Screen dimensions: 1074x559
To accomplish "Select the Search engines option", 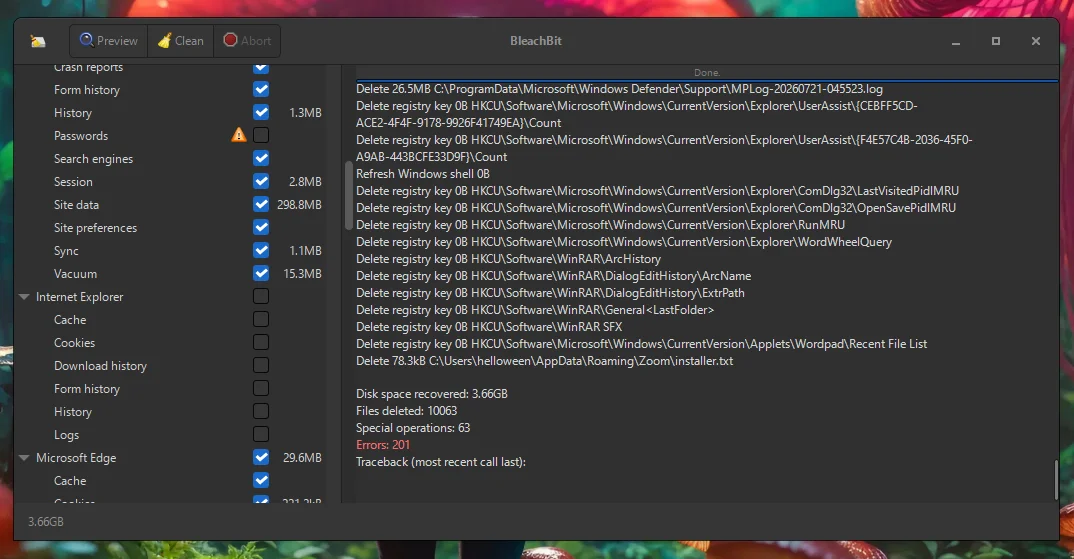I will pyautogui.click(x=93, y=159).
